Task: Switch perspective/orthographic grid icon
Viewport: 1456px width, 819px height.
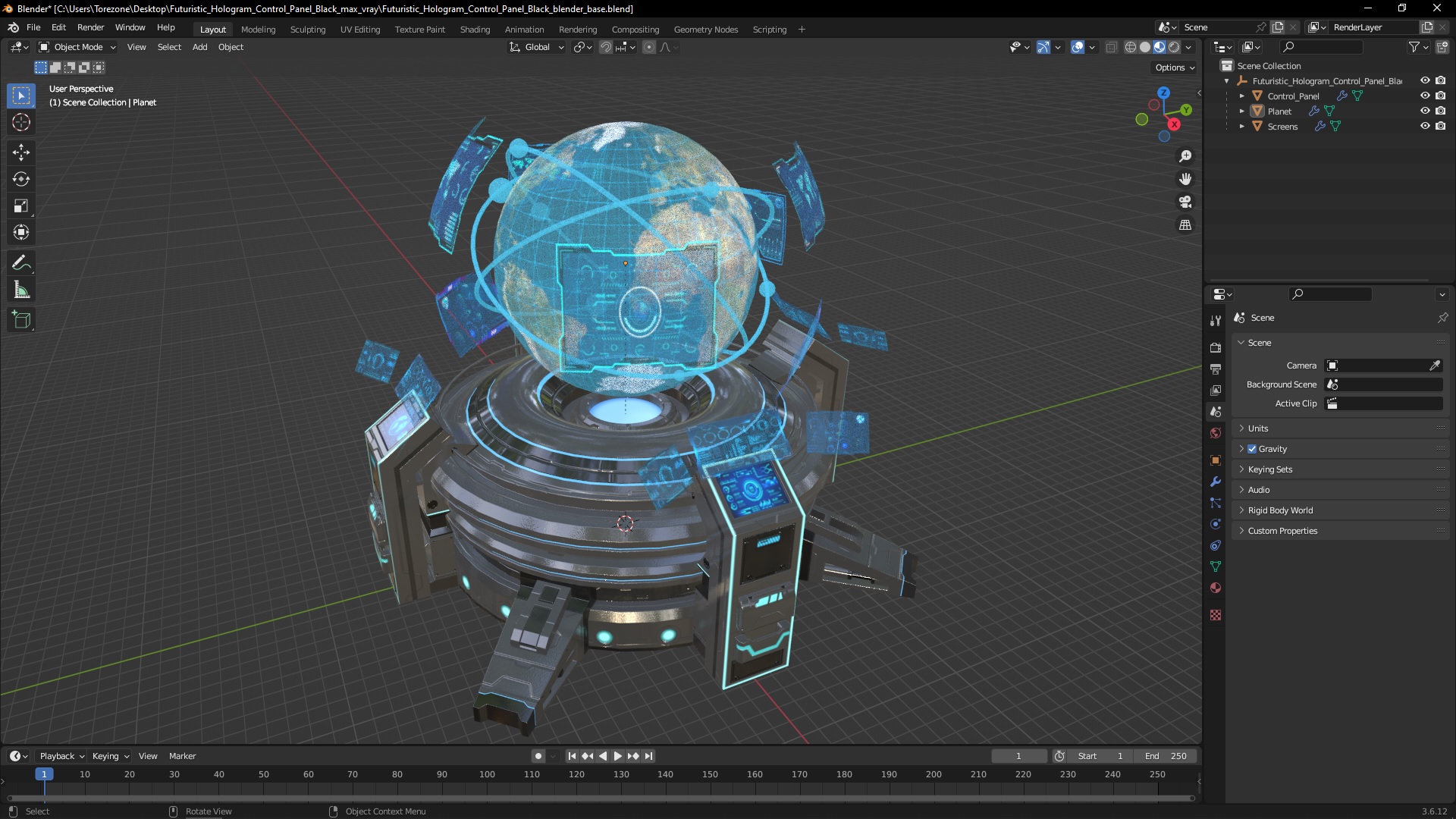Action: point(1185,224)
